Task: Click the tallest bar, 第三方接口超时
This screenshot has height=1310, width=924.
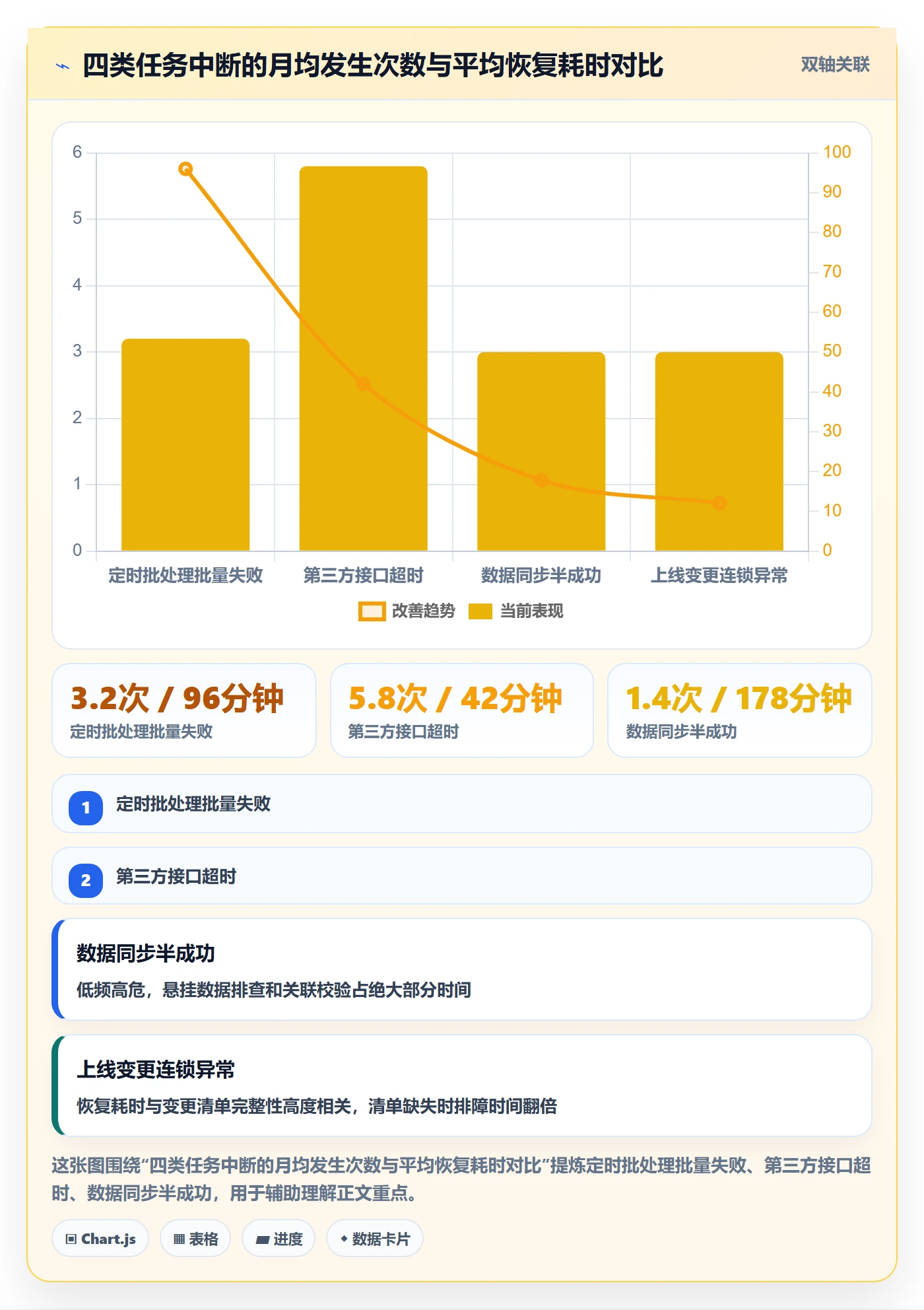Action: (364, 359)
